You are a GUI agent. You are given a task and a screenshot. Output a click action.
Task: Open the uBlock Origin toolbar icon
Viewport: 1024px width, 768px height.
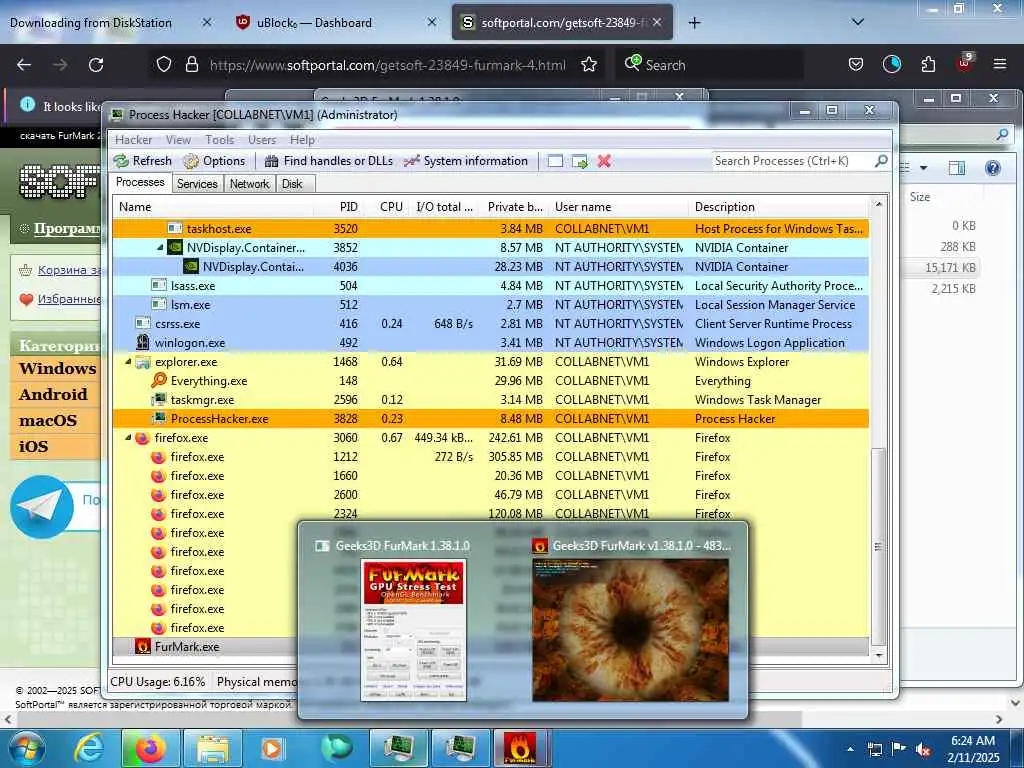point(965,63)
